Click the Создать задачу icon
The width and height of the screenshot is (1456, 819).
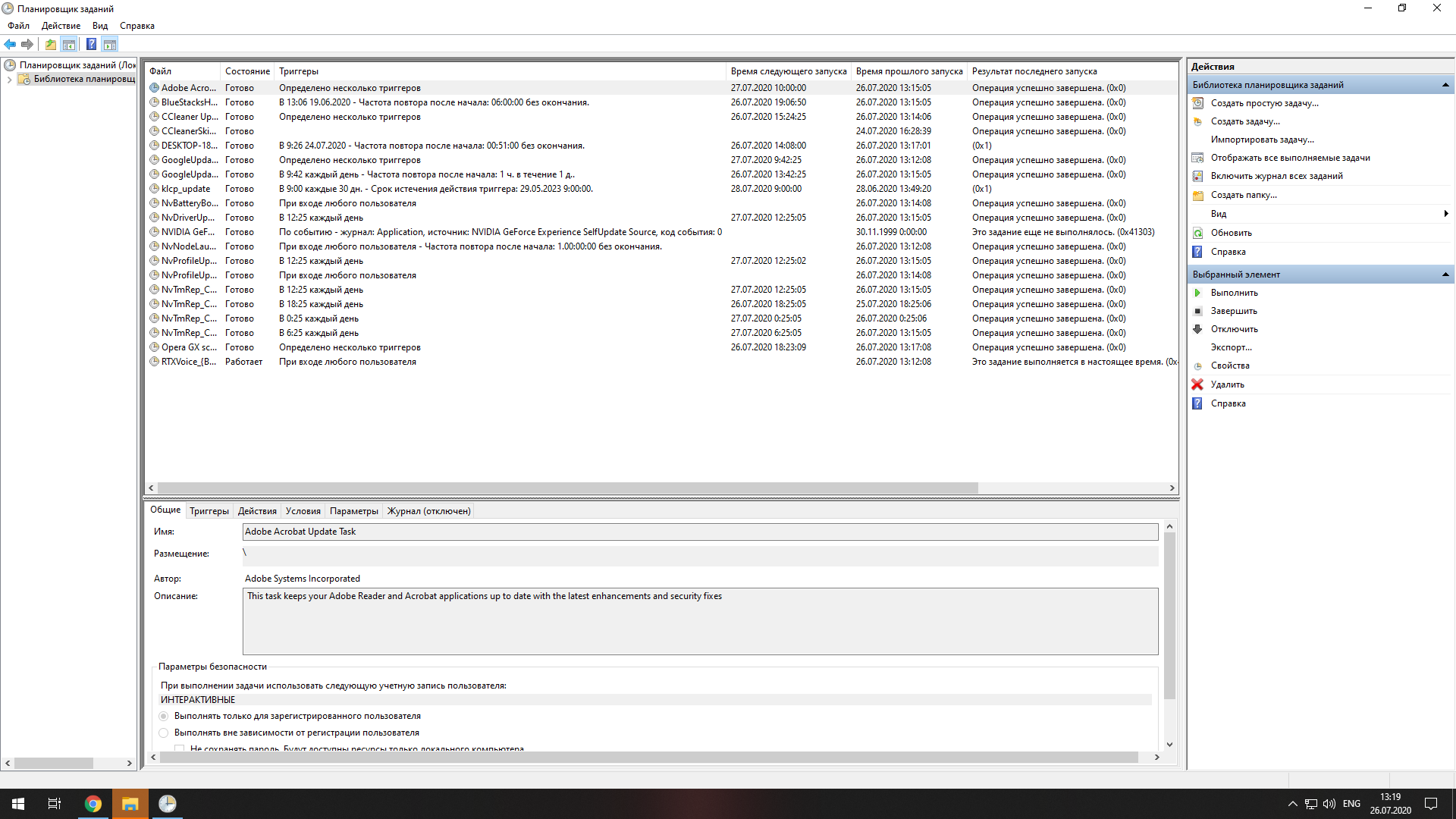point(1198,121)
